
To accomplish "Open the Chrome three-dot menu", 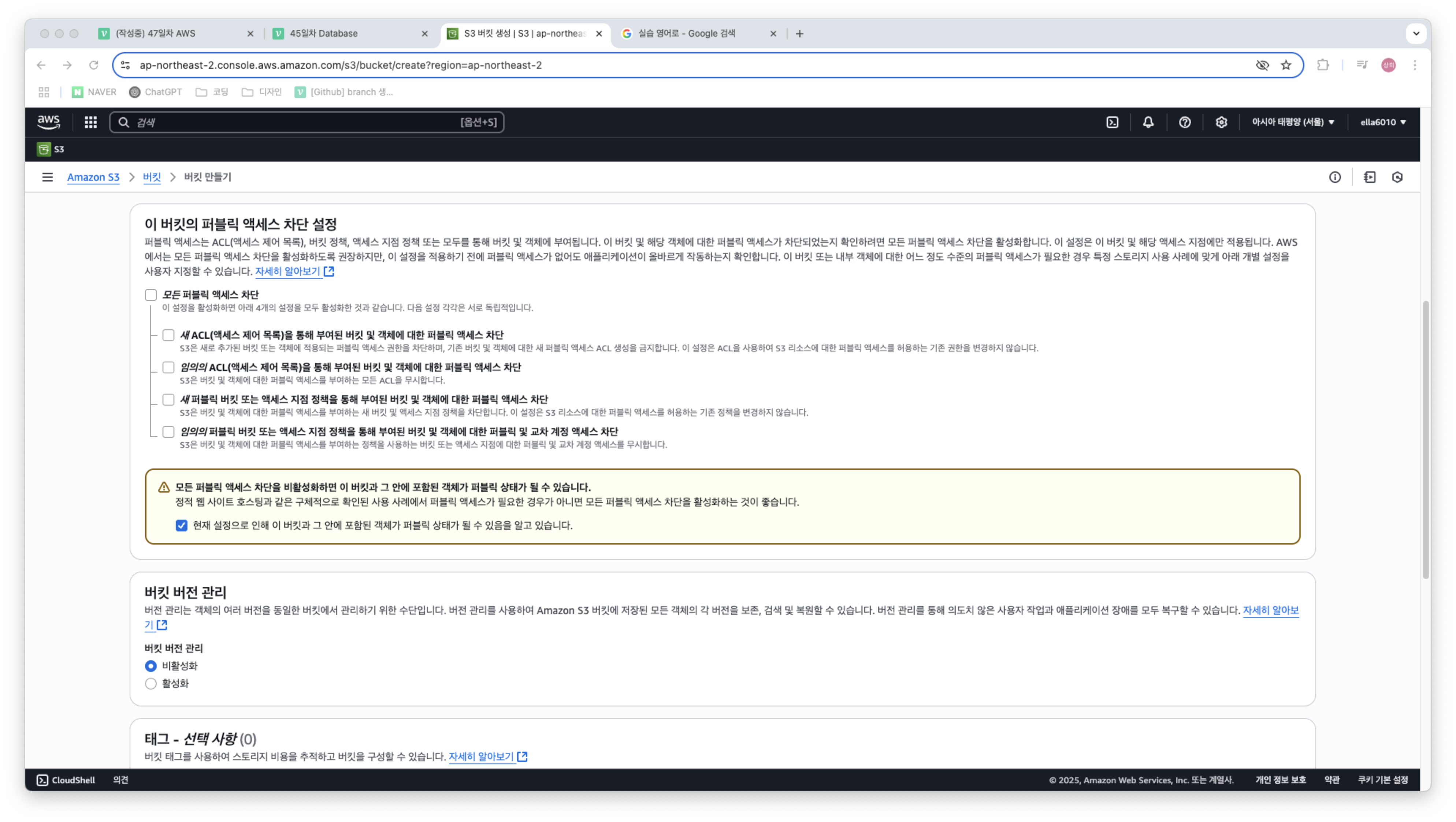I will [1415, 65].
